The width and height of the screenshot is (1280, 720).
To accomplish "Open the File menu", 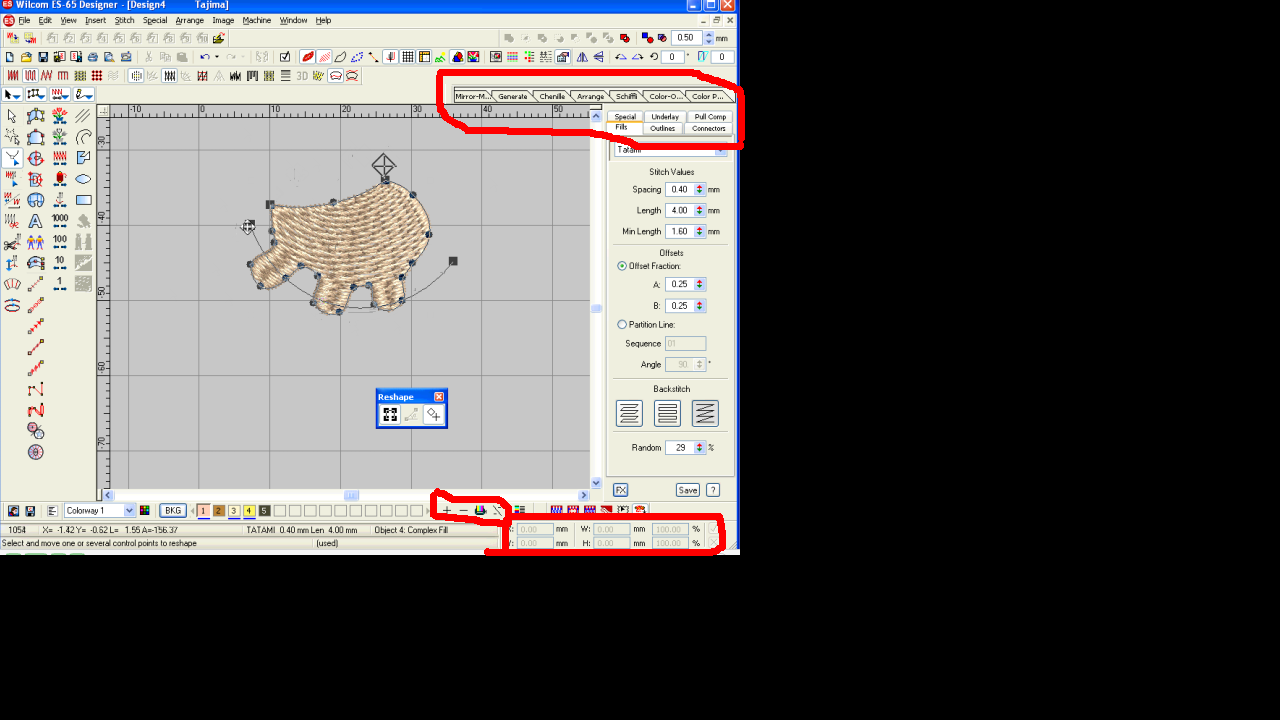I will (24, 20).
